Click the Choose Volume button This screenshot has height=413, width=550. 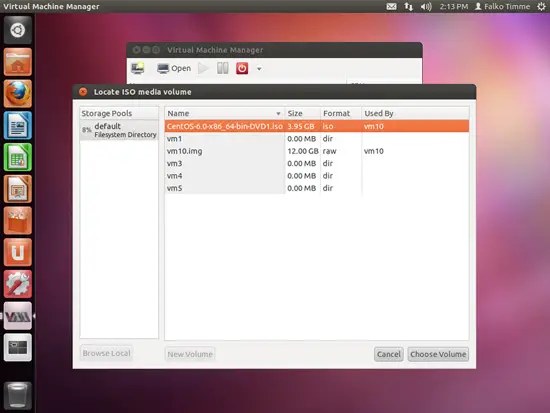438,354
